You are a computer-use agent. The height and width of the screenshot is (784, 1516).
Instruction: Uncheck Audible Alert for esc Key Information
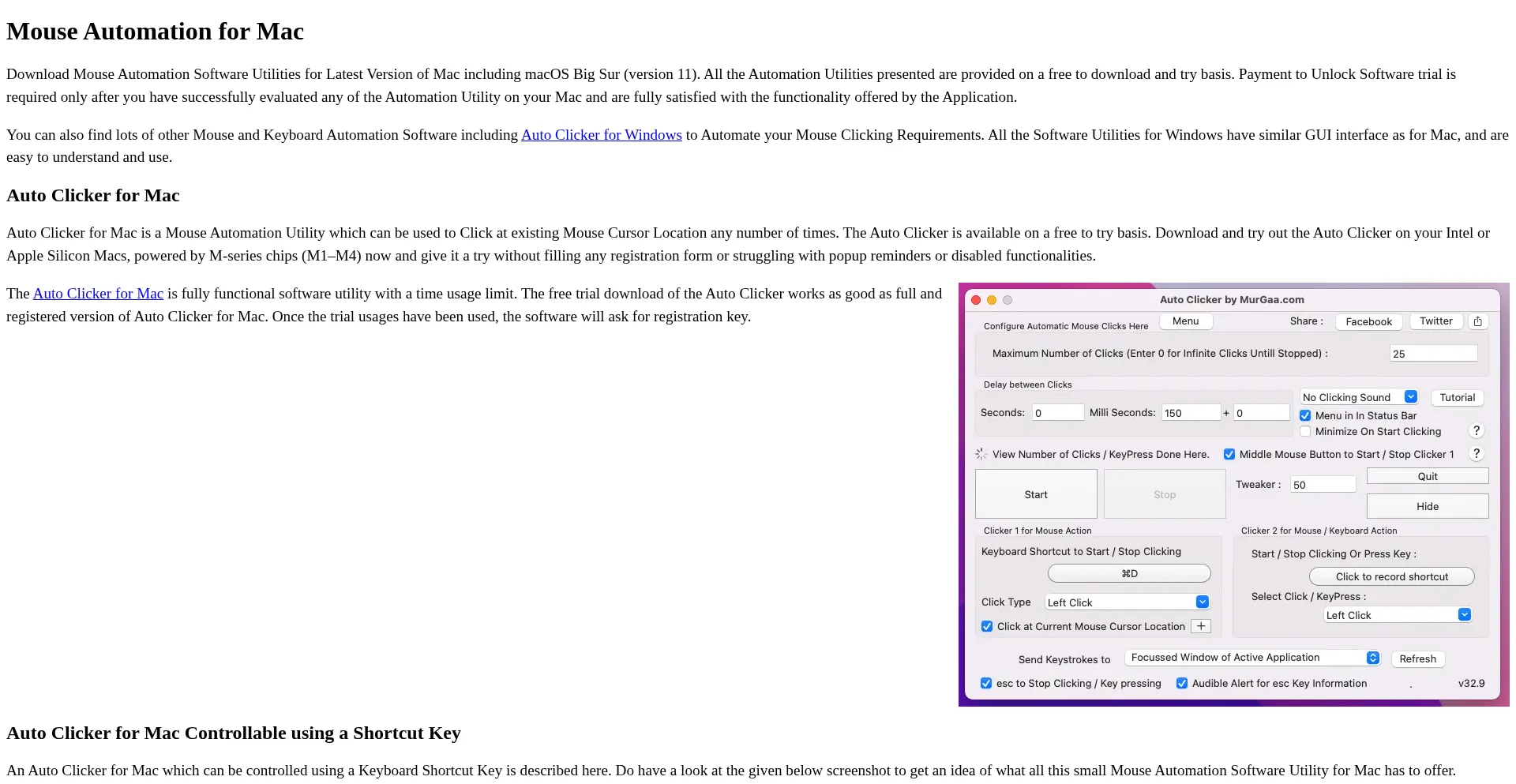(x=1182, y=683)
